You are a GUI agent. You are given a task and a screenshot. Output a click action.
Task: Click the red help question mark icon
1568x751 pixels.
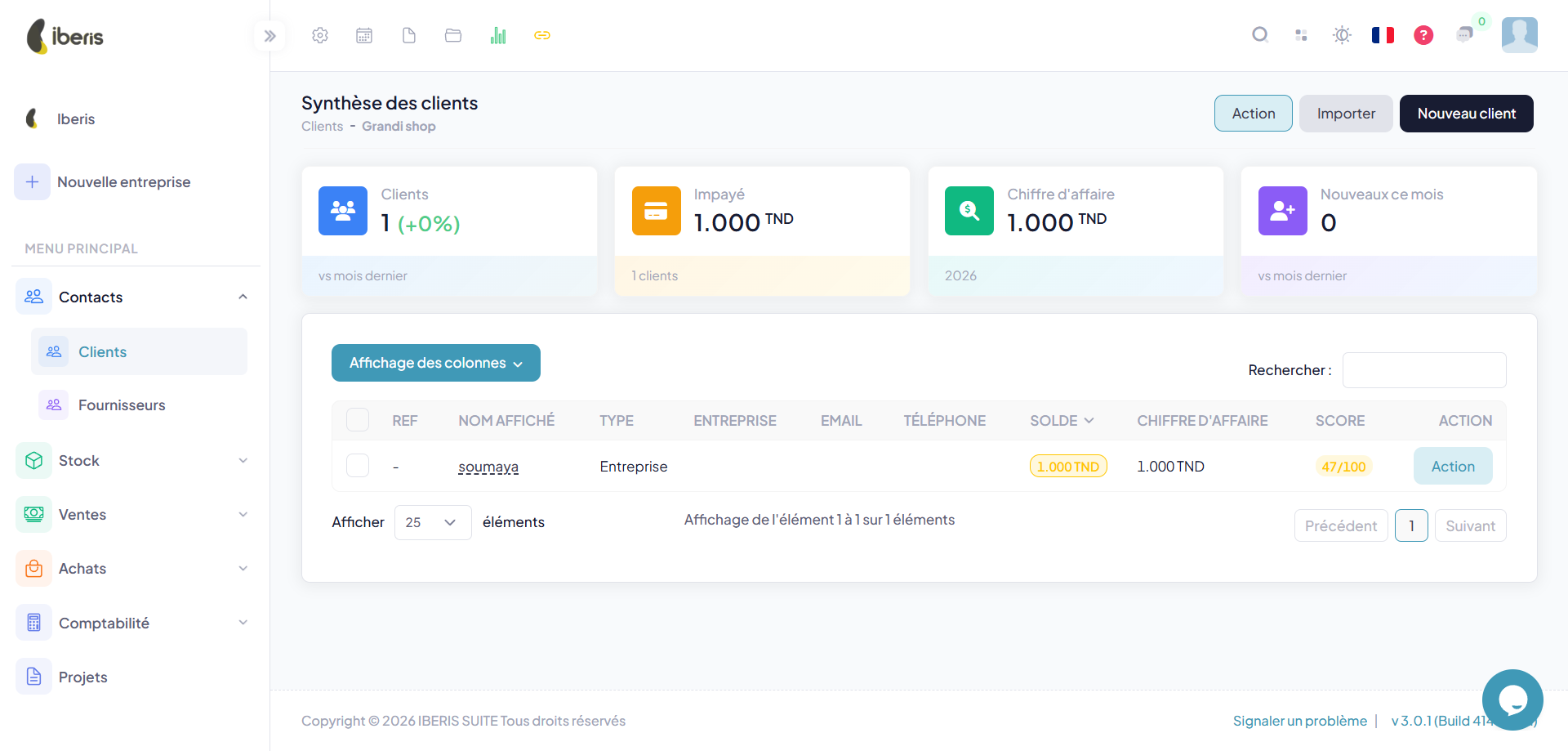pyautogui.click(x=1423, y=35)
